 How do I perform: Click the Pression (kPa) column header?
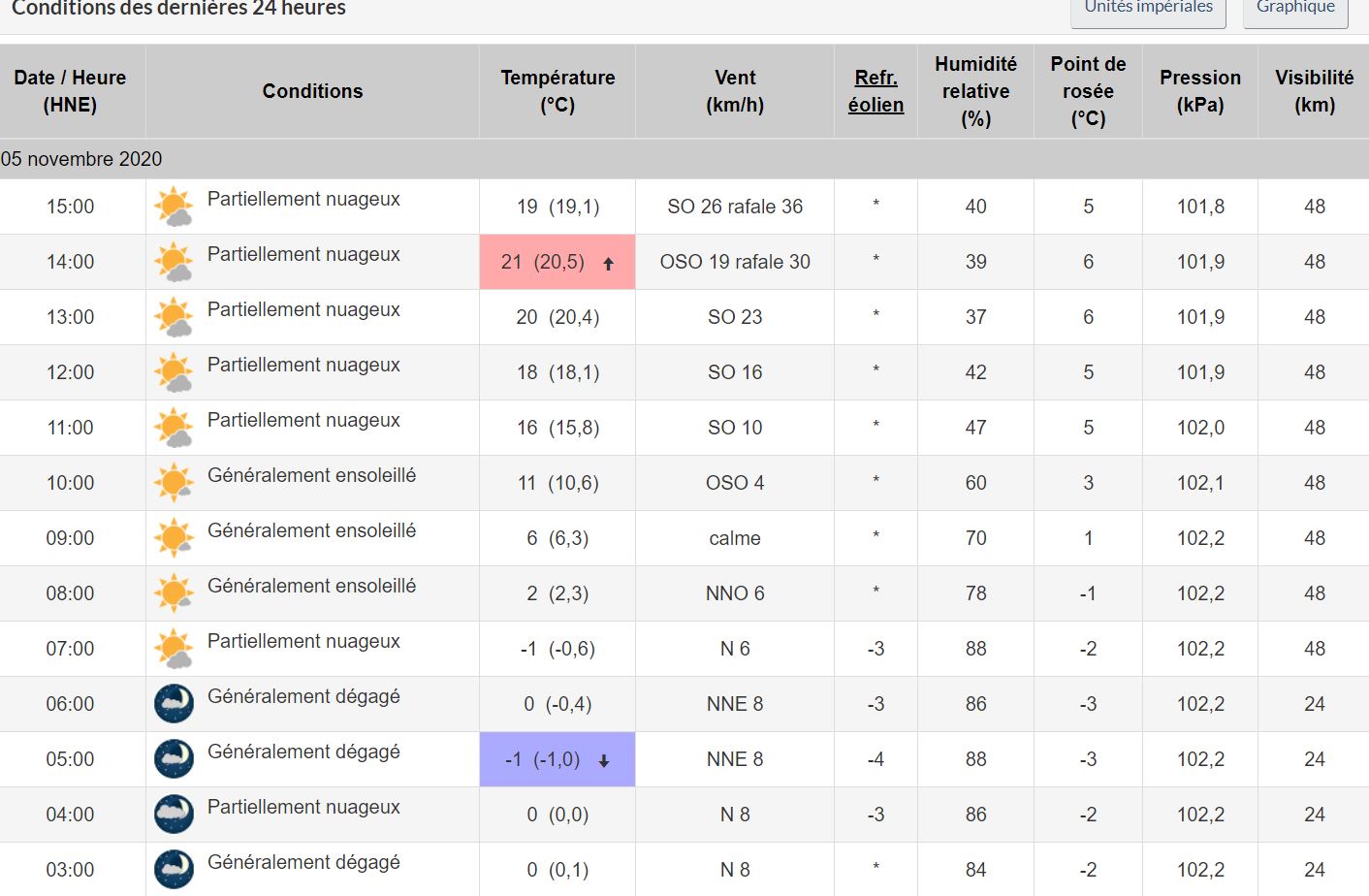click(1199, 91)
